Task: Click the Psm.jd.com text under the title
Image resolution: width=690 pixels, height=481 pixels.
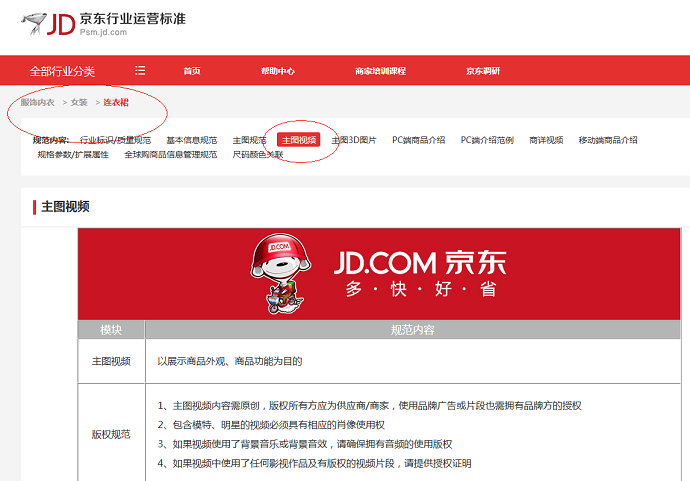Action: 103,32
